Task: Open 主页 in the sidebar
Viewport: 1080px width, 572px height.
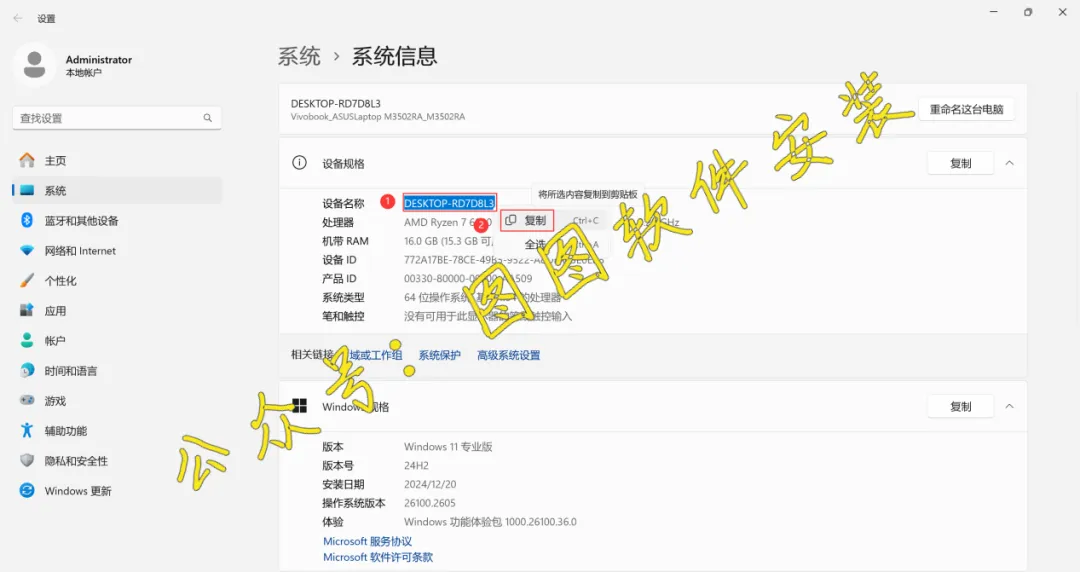Action: click(x=117, y=161)
